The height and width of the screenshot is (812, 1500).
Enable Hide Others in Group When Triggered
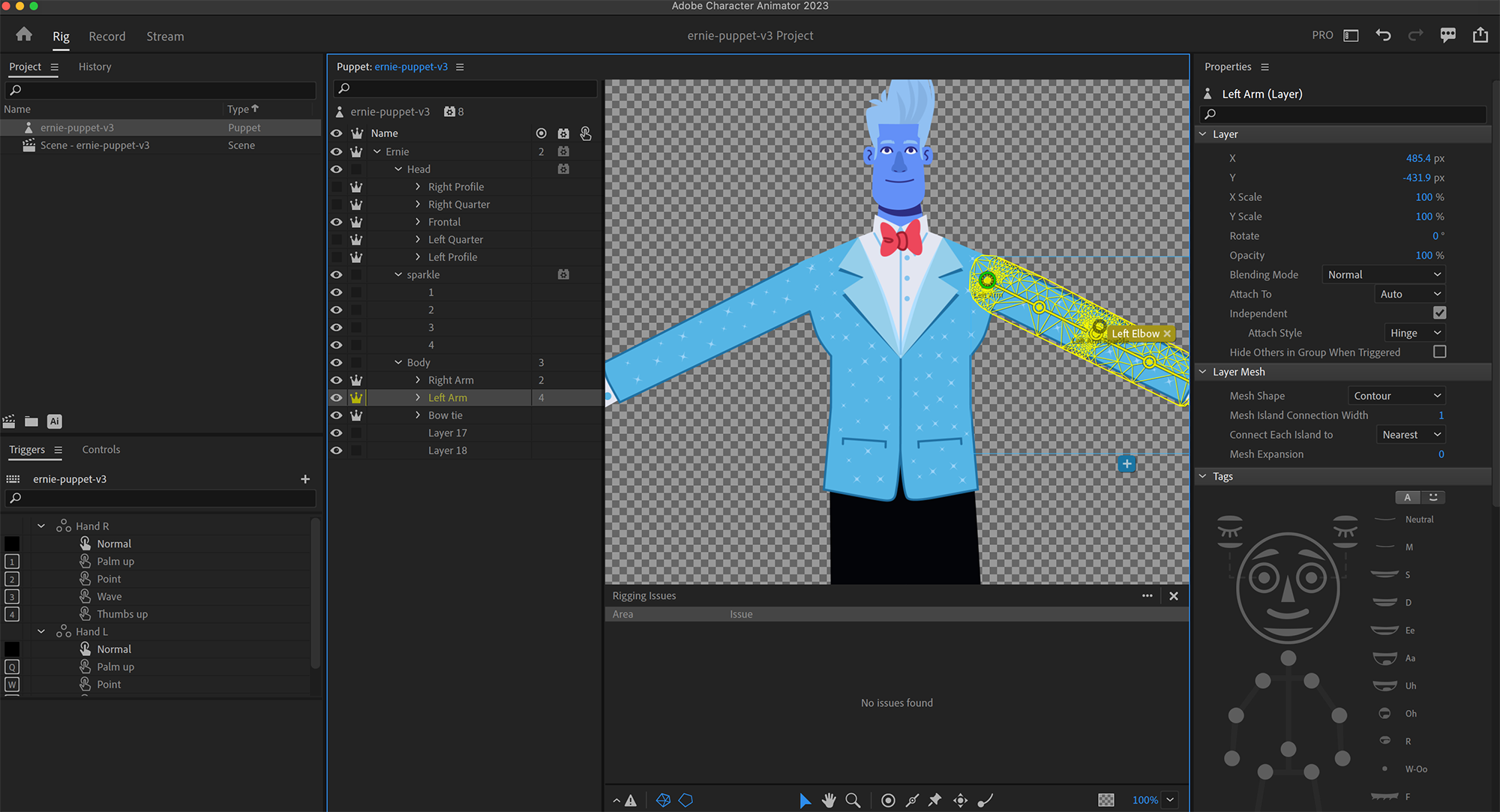[x=1439, y=352]
